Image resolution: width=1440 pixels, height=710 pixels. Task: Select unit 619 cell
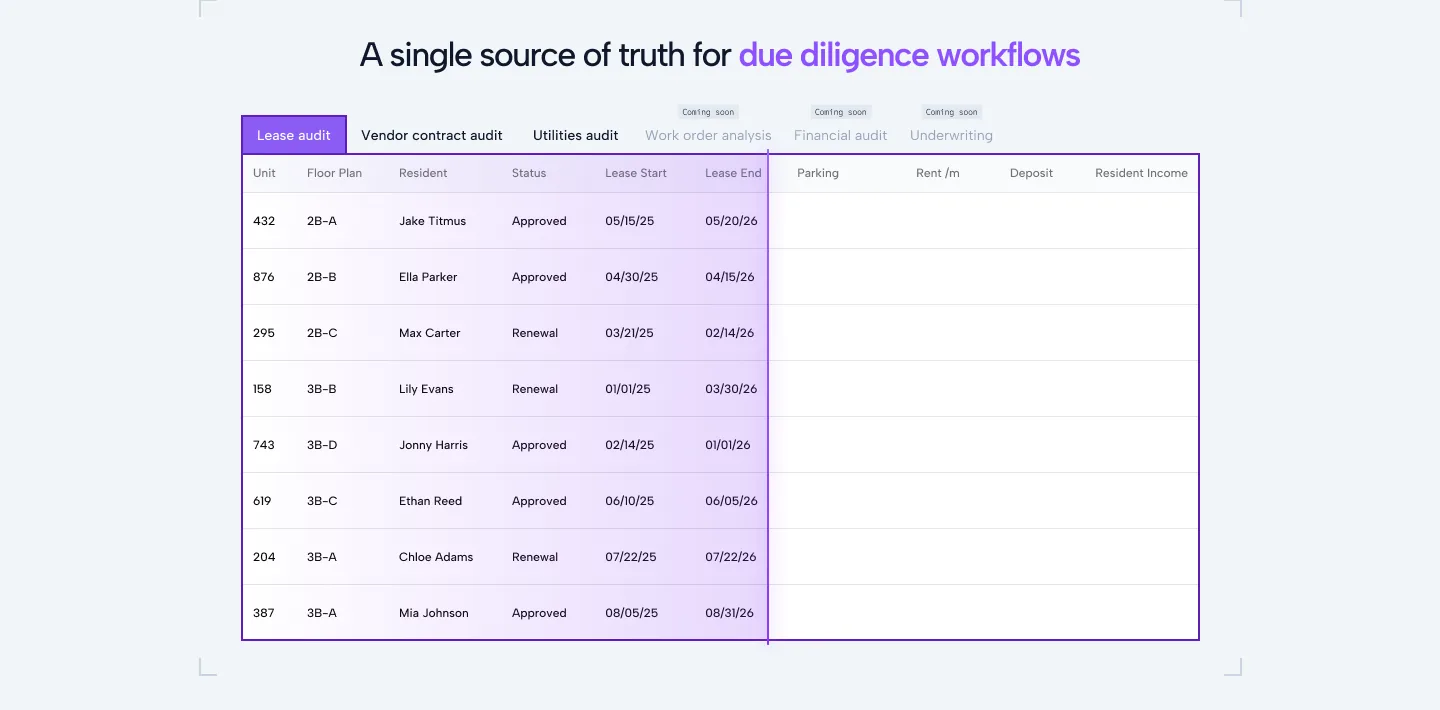(262, 501)
